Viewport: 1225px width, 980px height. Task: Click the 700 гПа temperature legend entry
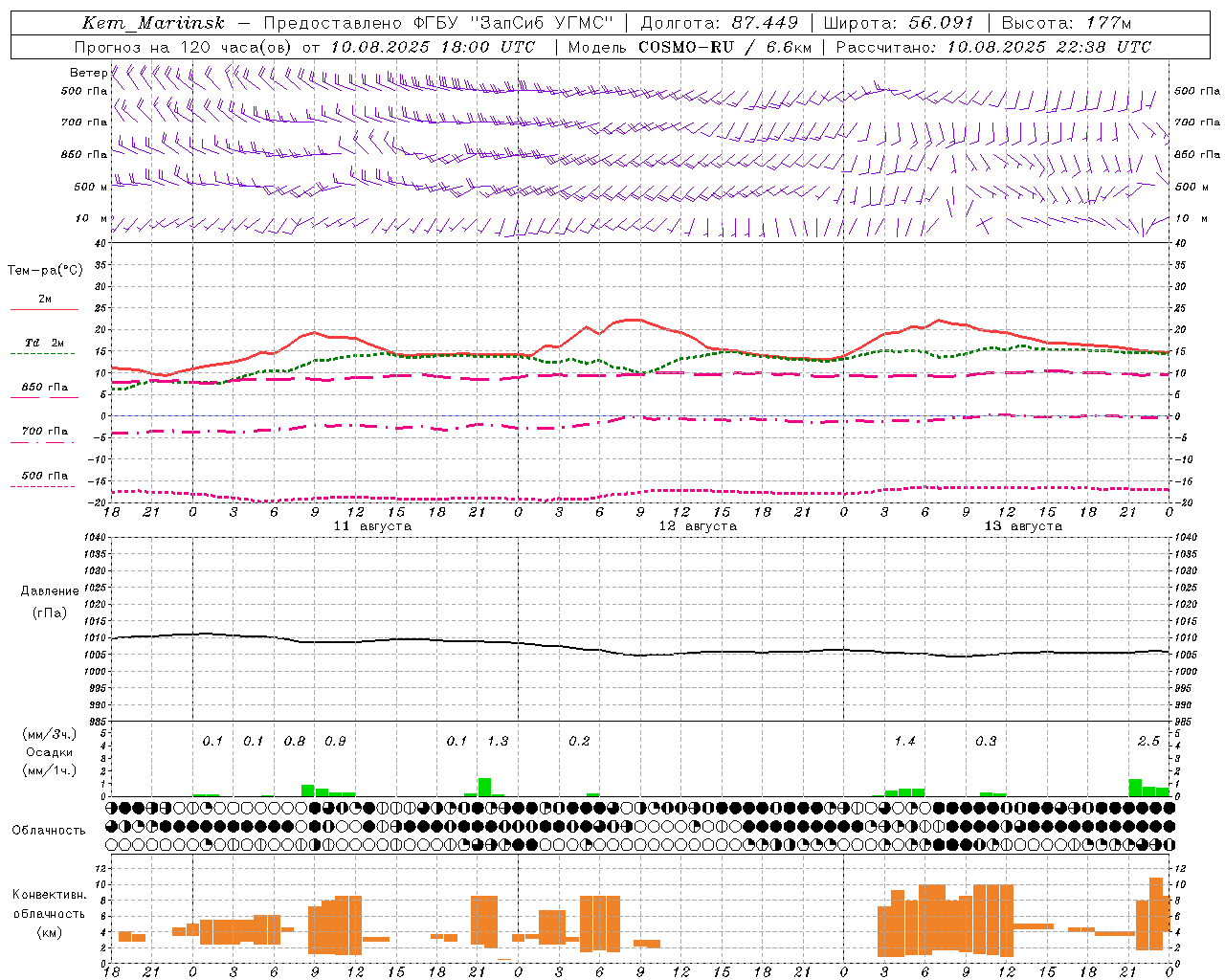tap(45, 432)
